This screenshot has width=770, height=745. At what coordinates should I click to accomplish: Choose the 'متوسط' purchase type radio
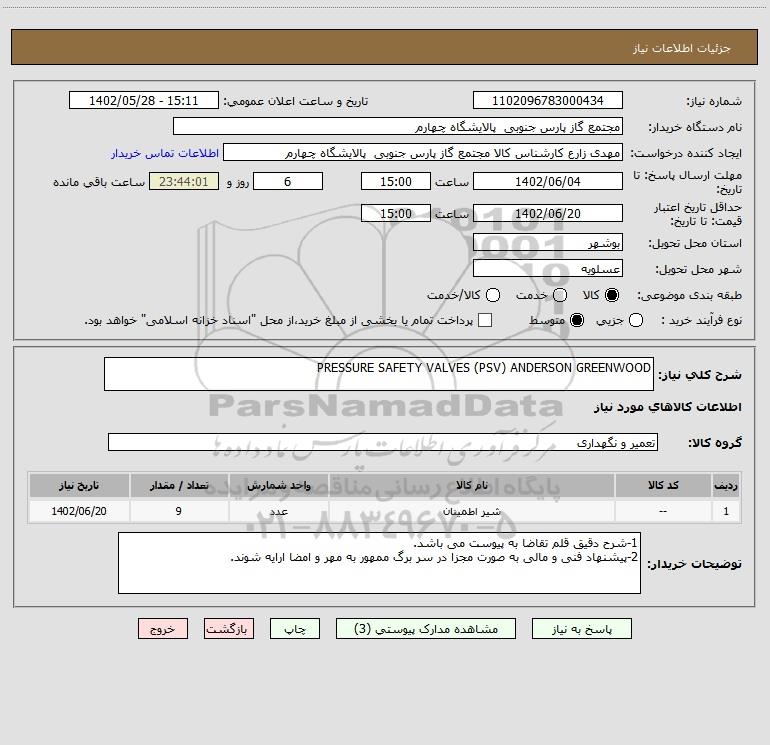[576, 320]
